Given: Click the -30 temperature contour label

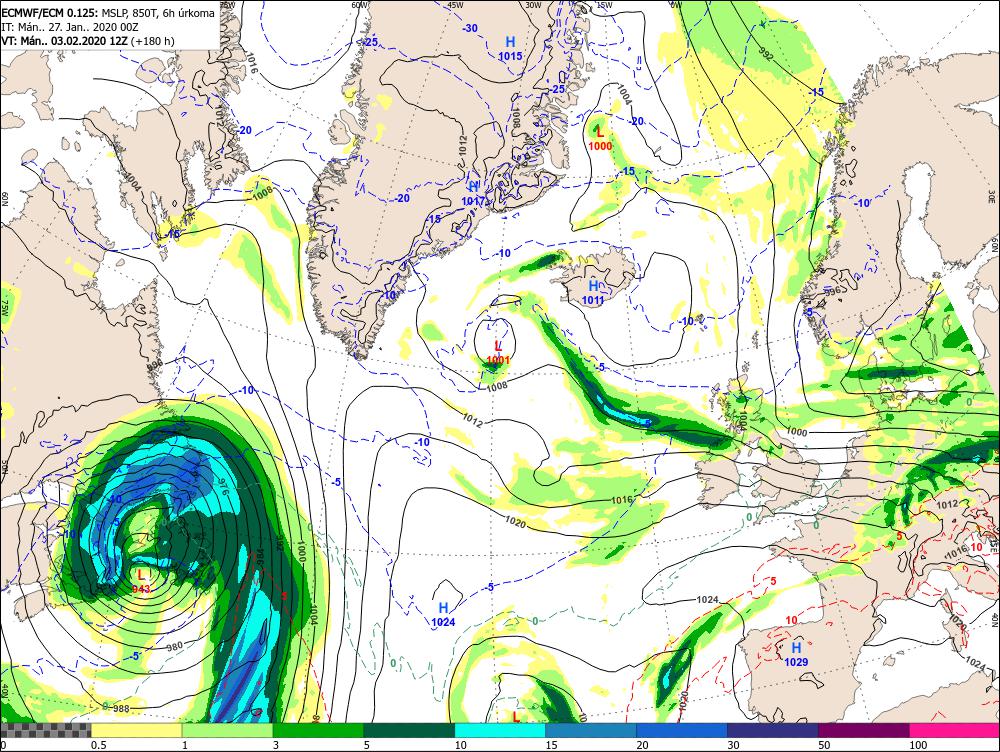Looking at the screenshot, I should click(470, 28).
